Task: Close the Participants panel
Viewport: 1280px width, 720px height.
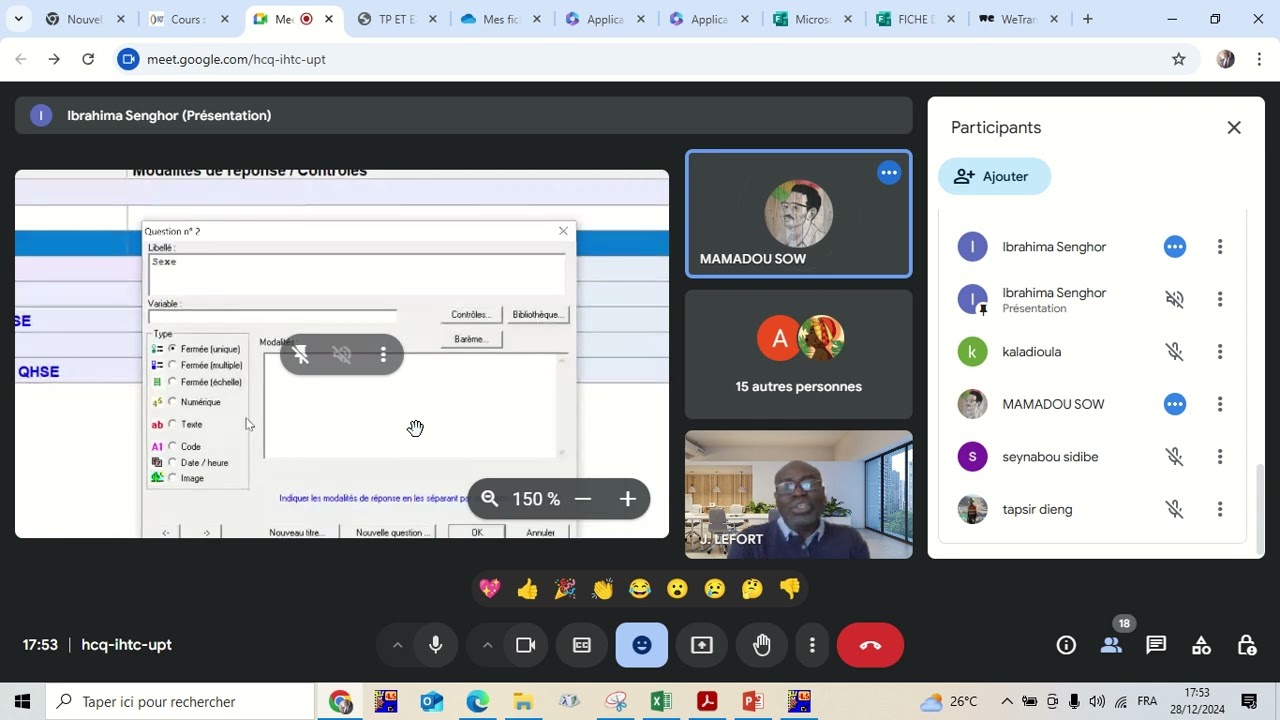Action: 1234,127
